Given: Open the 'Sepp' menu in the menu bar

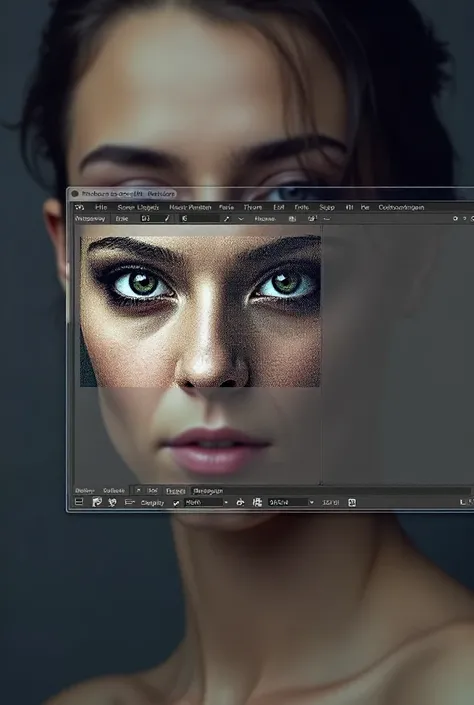Looking at the screenshot, I should tap(327, 207).
